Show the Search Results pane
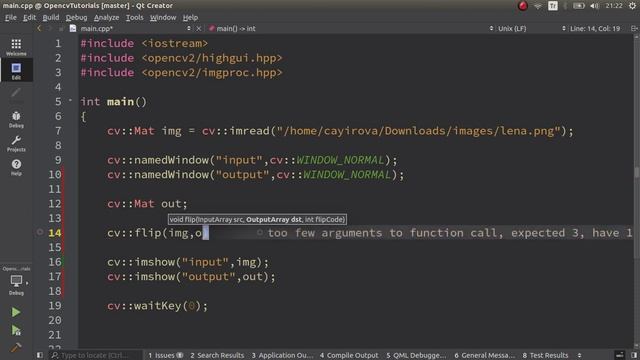Viewport: 640px width, 360px height. point(217,356)
